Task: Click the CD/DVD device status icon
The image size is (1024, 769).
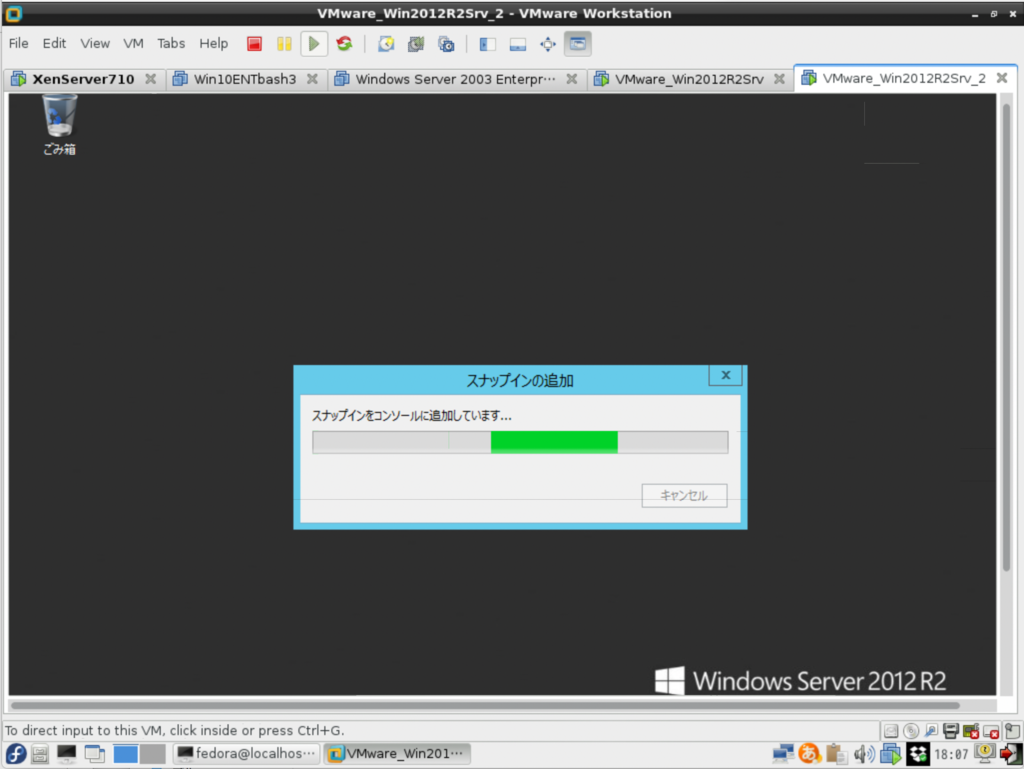Action: [x=911, y=730]
